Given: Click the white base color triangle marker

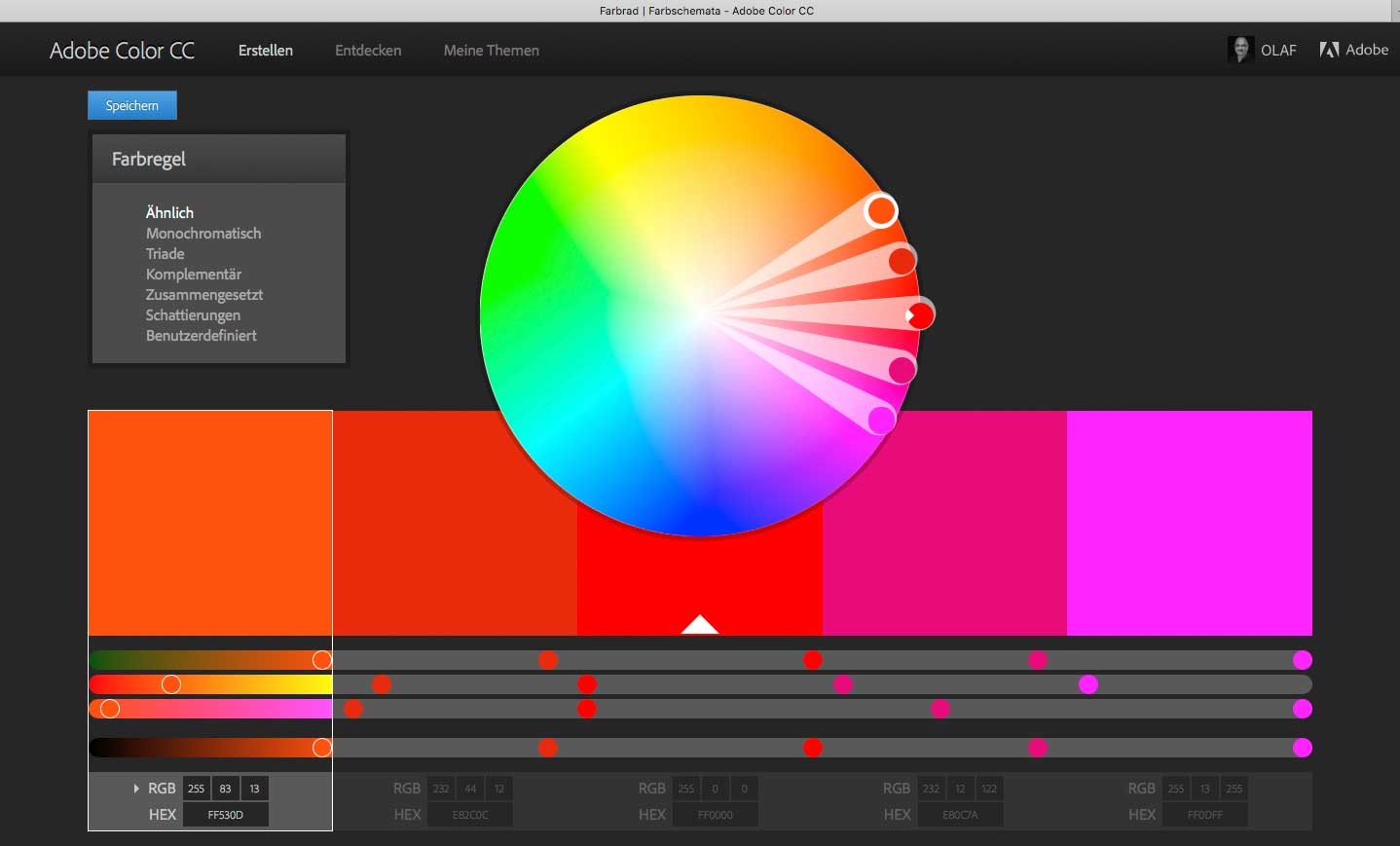Looking at the screenshot, I should click(699, 625).
